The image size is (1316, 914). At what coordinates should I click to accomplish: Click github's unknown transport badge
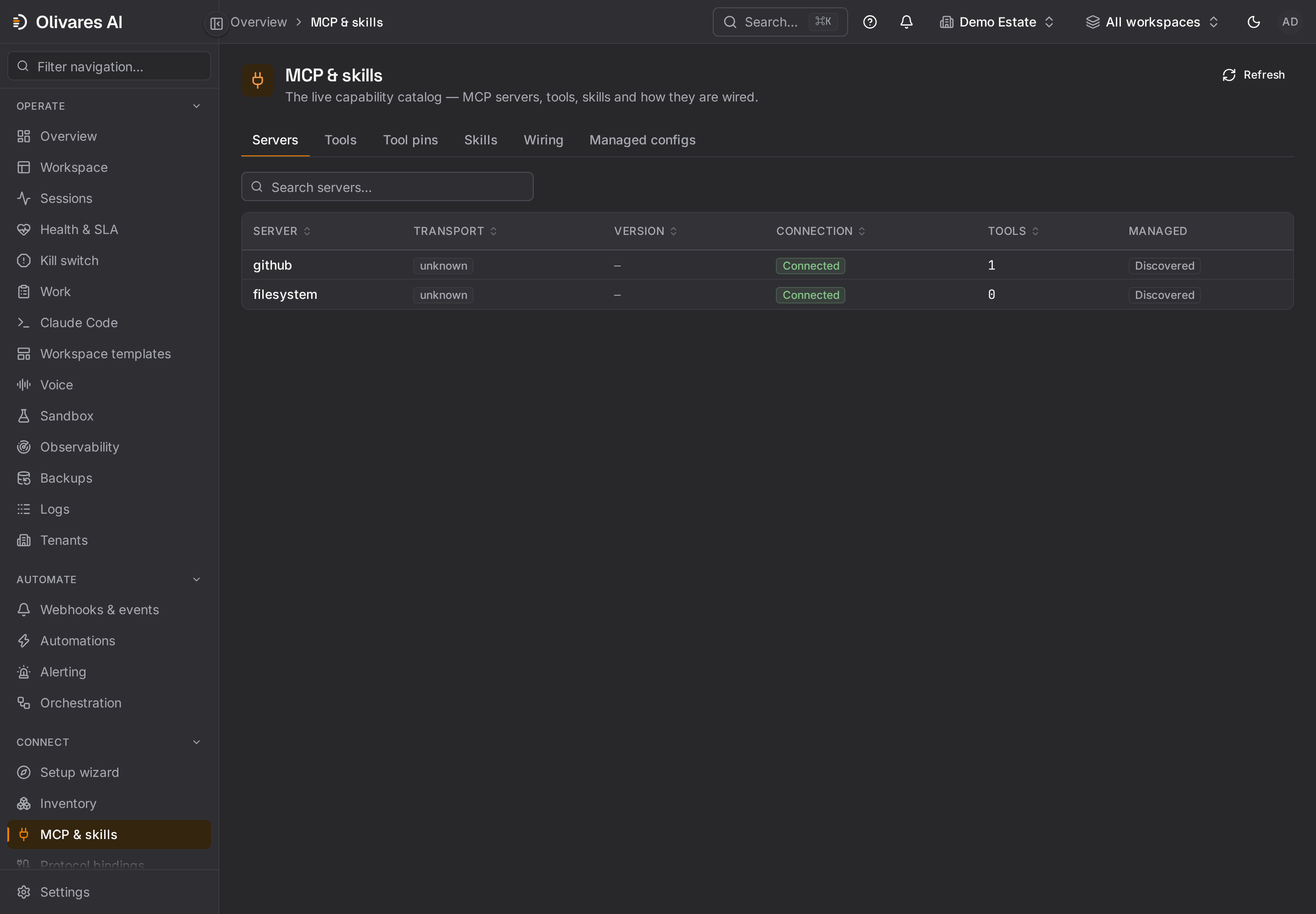[443, 266]
